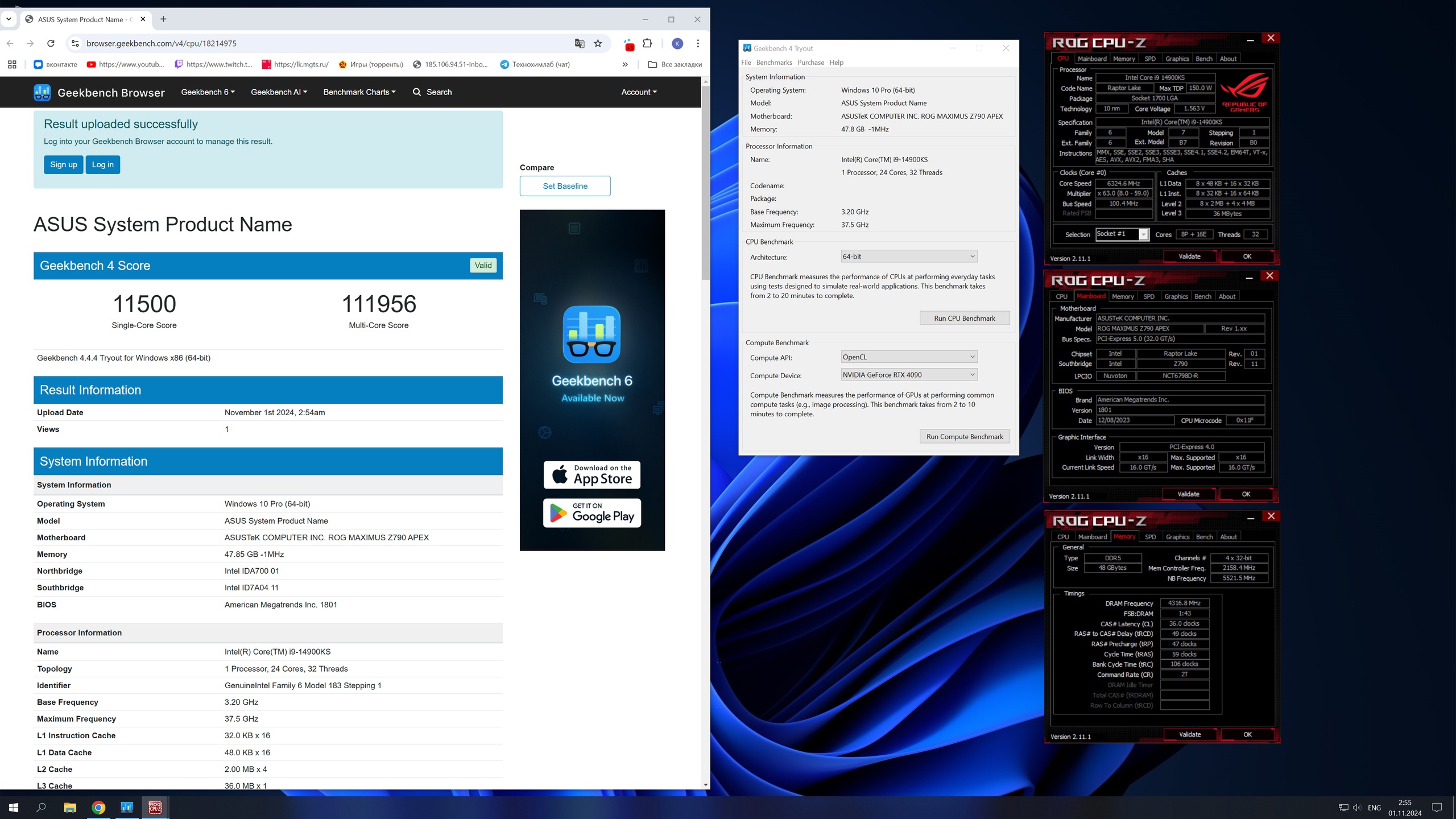Click the tab search chevron icon
This screenshot has width=1456, height=819.
pyautogui.click(x=9, y=19)
